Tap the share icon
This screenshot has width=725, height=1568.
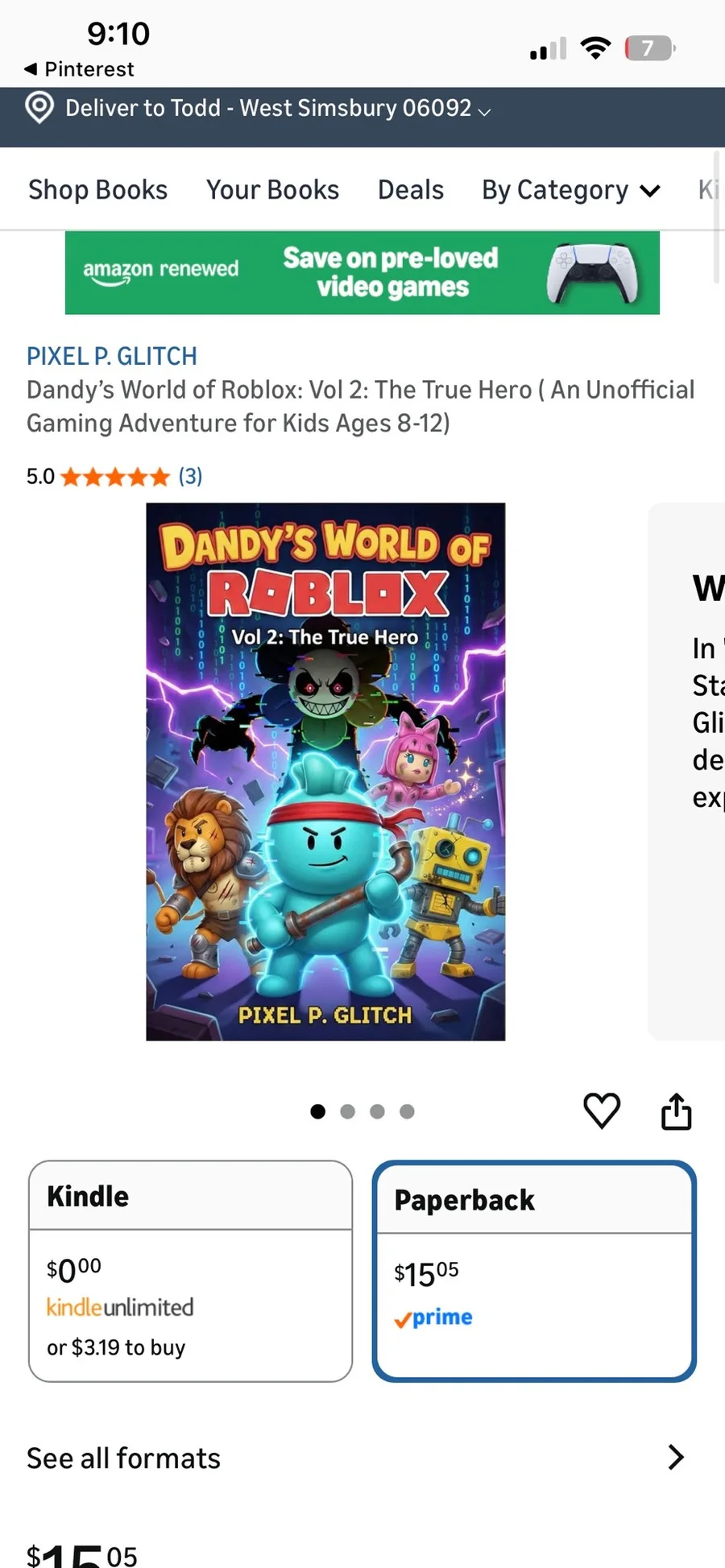pyautogui.click(x=677, y=1111)
